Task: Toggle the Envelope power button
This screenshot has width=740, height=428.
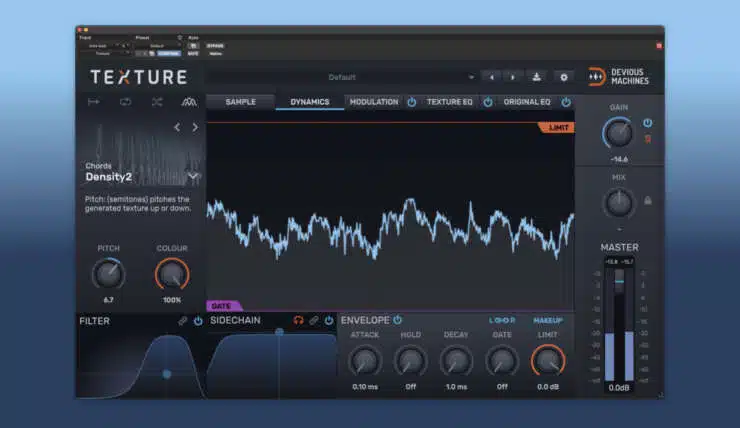Action: 397,320
